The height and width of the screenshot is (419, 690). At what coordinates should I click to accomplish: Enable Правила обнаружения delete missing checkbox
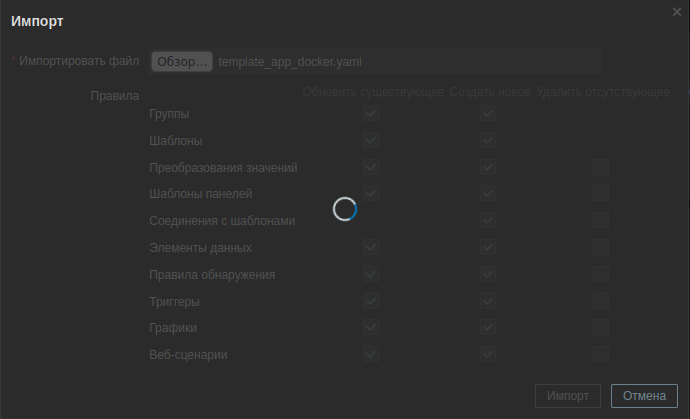[601, 274]
